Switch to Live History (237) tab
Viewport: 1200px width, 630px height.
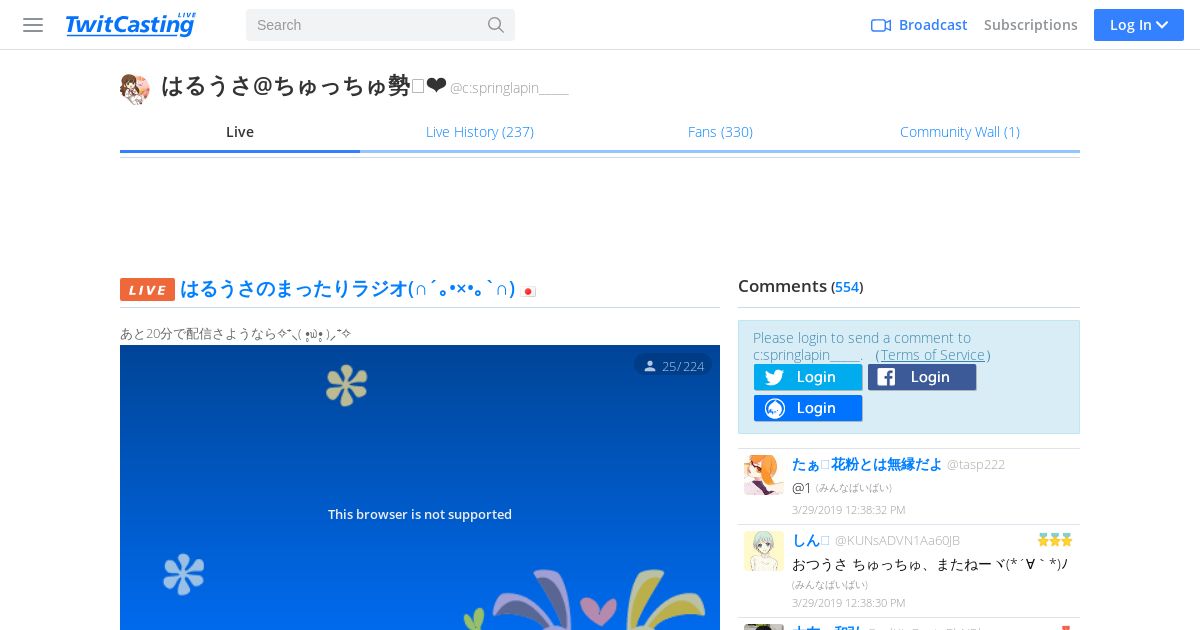(x=480, y=132)
